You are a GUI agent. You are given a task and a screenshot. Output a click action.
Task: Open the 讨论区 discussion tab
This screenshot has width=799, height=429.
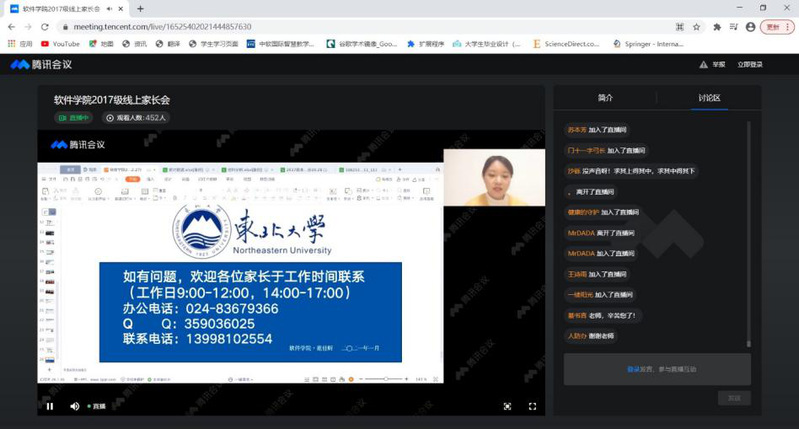[709, 98]
